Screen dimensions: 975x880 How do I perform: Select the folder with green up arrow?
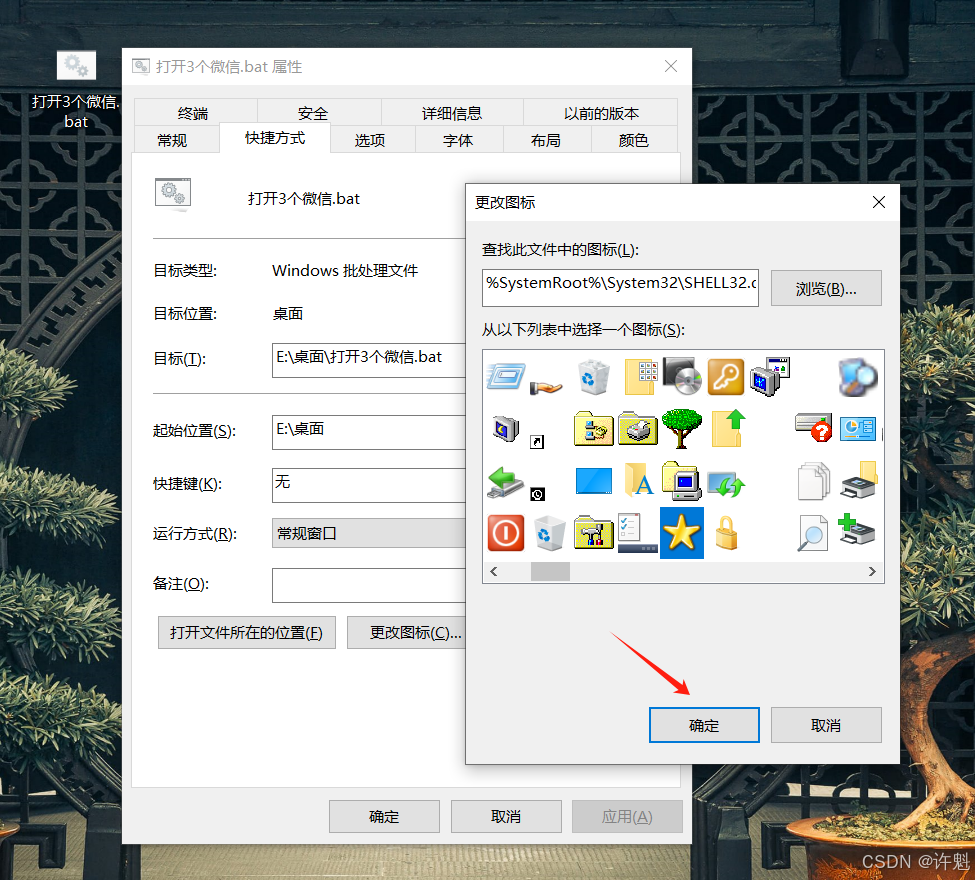[728, 428]
